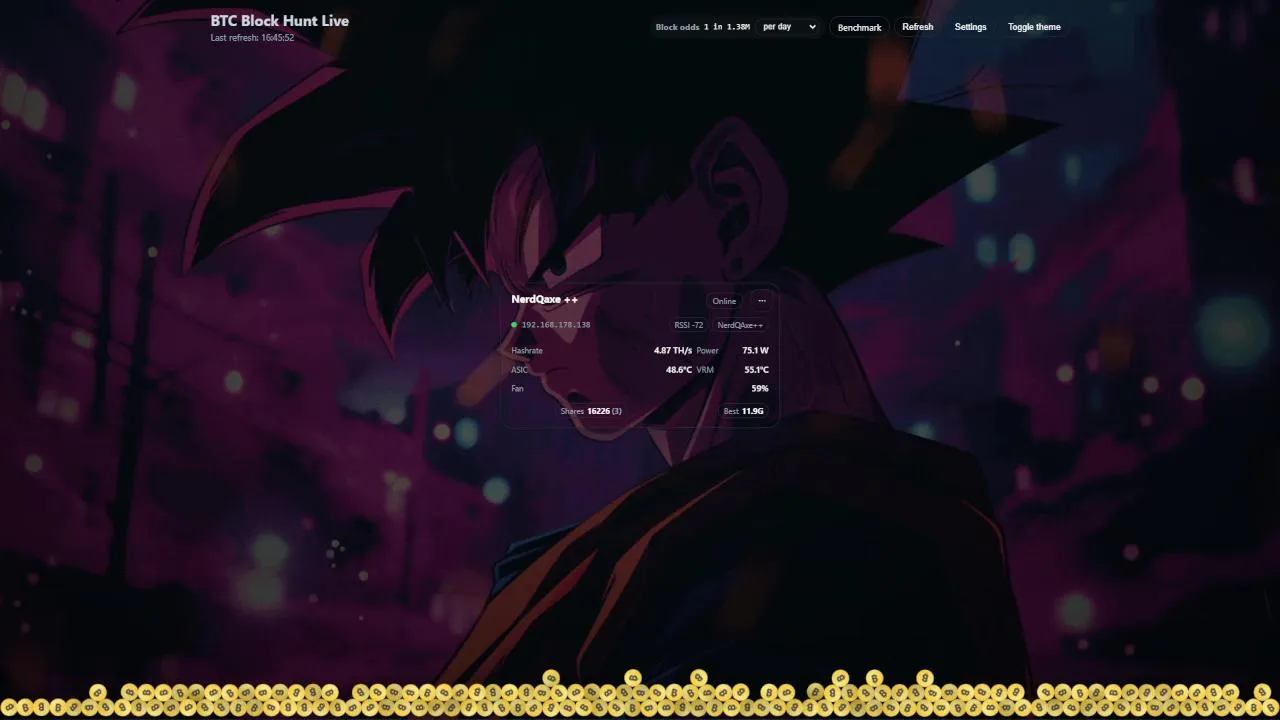This screenshot has height=720, width=1280.
Task: Click the Benchmark button
Action: pyautogui.click(x=859, y=27)
